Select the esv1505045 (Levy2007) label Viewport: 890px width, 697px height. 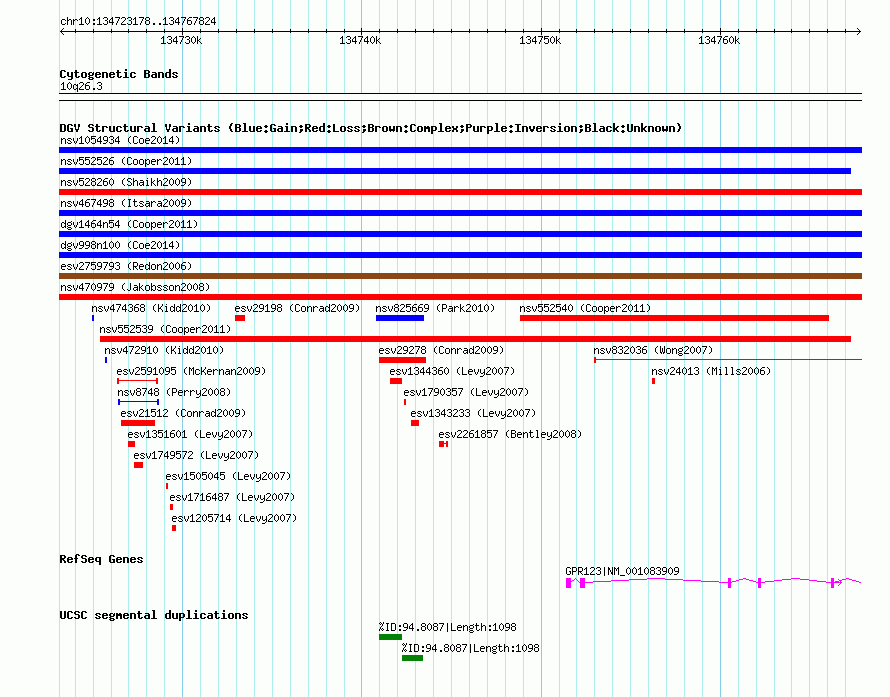pyautogui.click(x=228, y=476)
